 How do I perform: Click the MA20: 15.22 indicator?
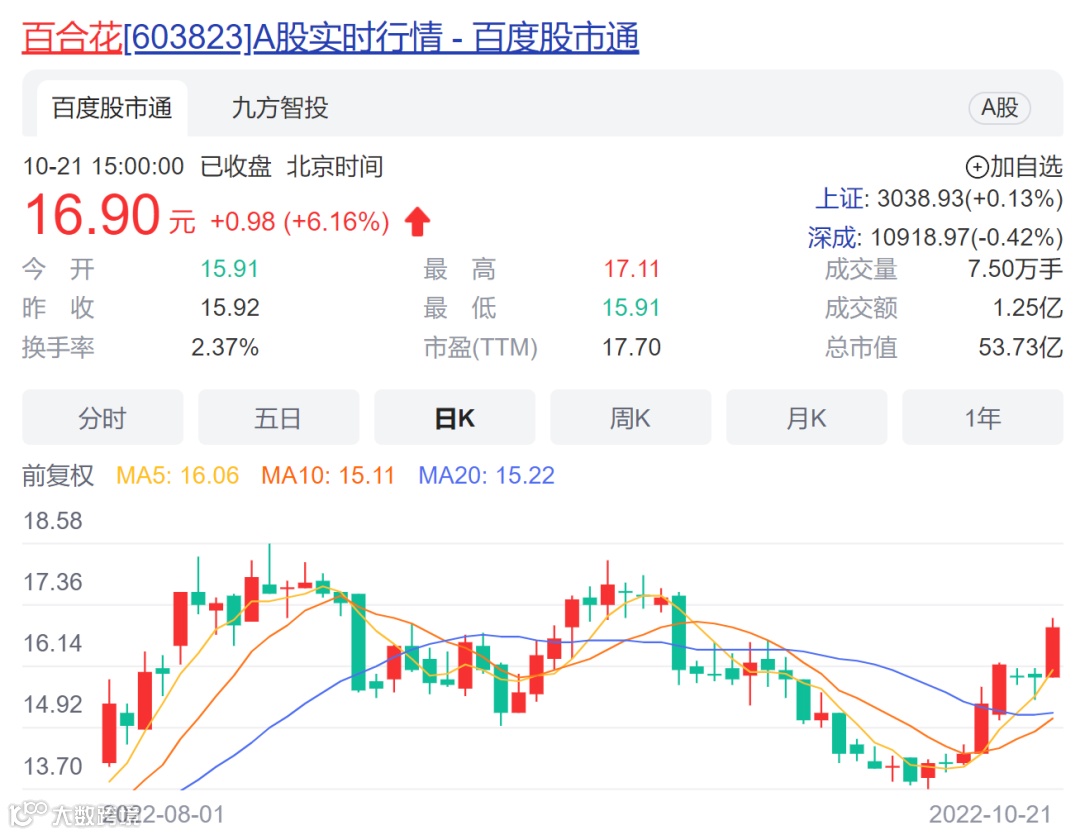(486, 475)
